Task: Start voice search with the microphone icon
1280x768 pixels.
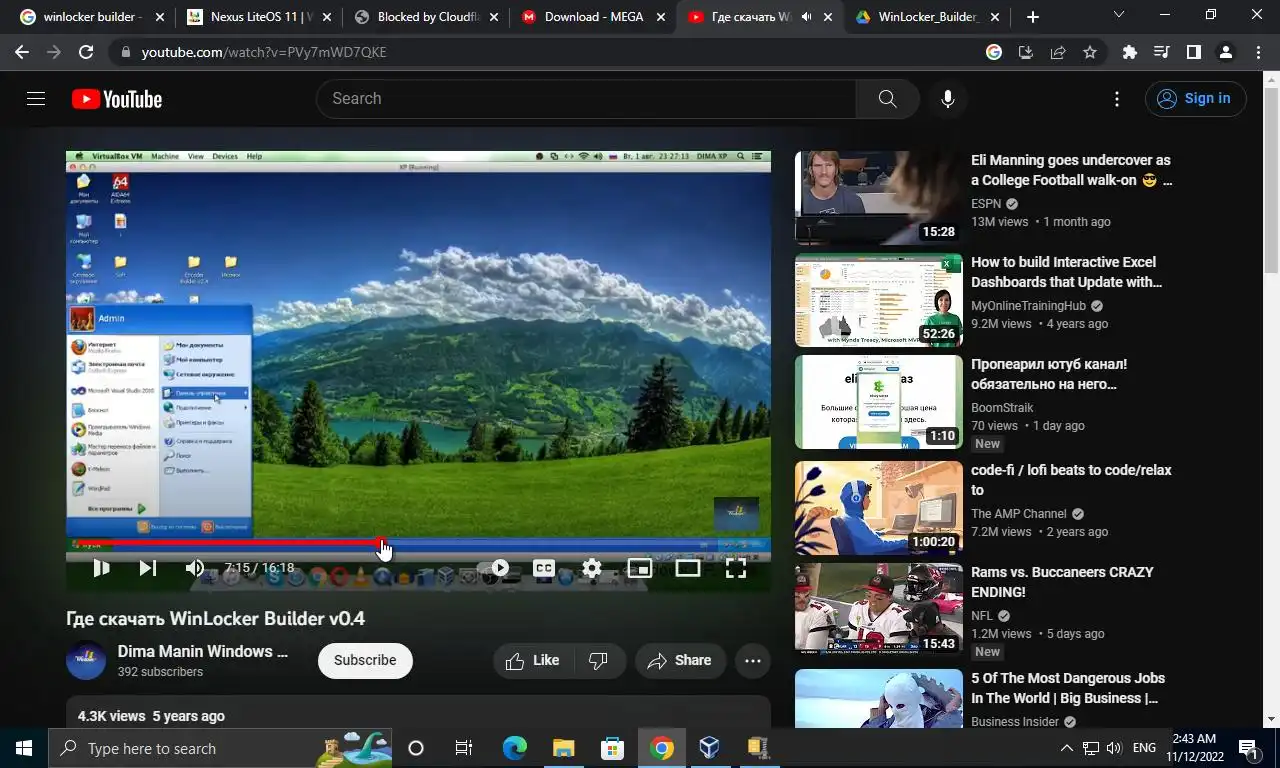Action: [x=948, y=98]
